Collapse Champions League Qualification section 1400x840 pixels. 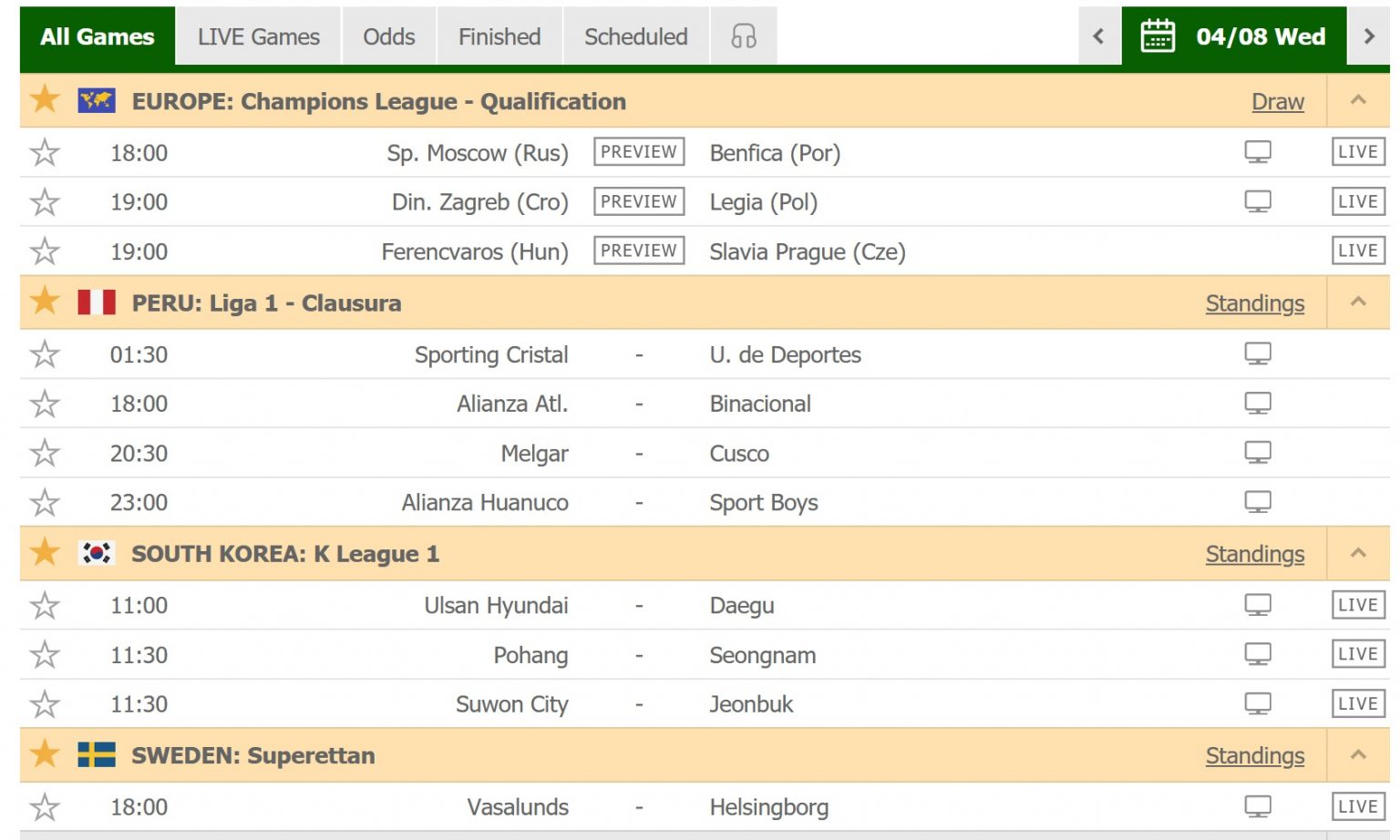click(1358, 100)
